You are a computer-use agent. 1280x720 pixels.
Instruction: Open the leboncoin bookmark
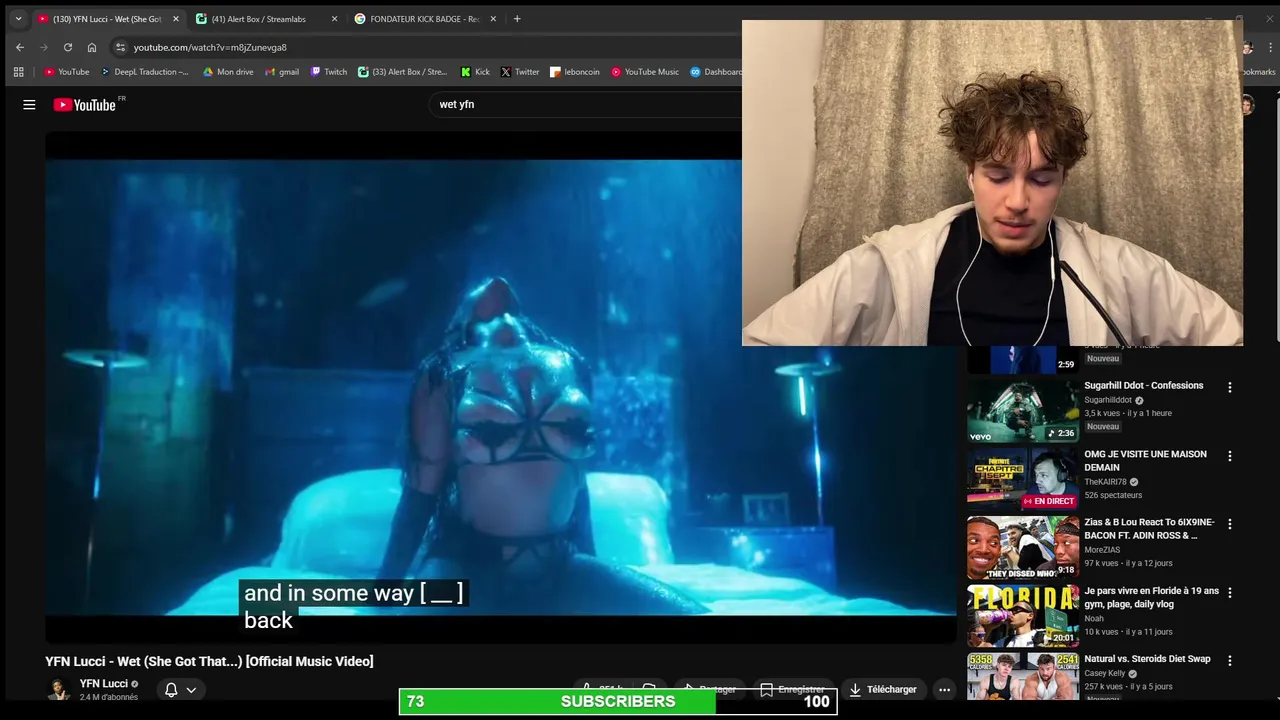[x=575, y=72]
